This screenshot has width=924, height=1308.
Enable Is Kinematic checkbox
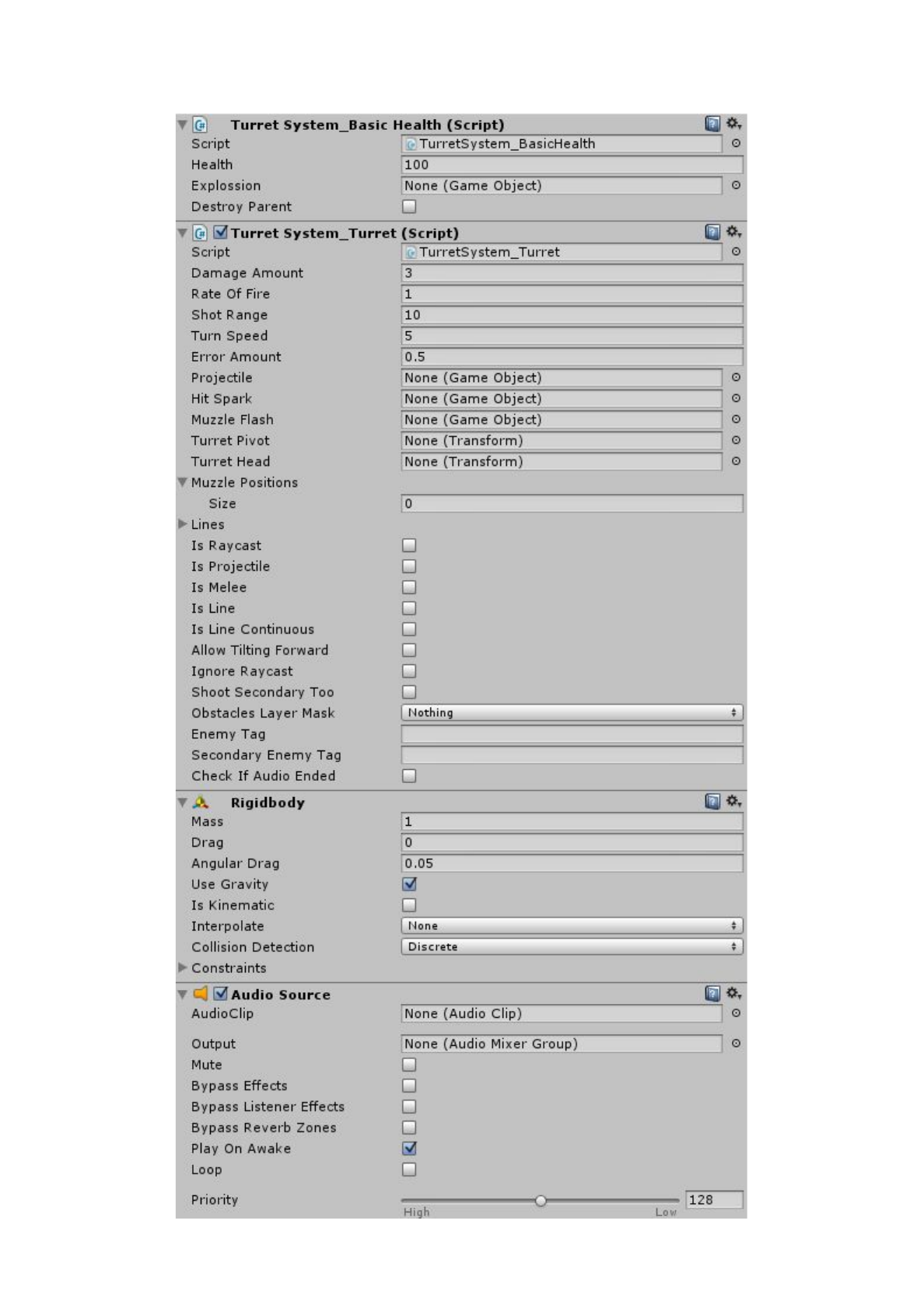pos(409,905)
